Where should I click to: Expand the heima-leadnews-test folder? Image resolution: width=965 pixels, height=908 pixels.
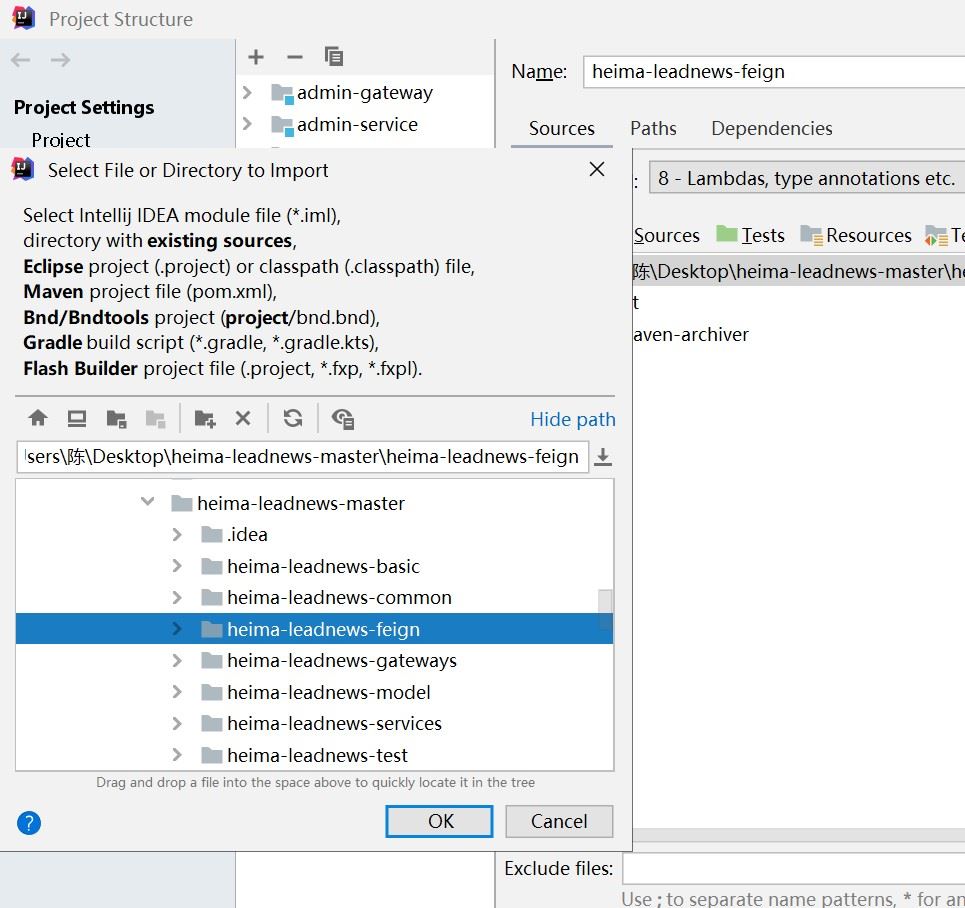click(177, 755)
